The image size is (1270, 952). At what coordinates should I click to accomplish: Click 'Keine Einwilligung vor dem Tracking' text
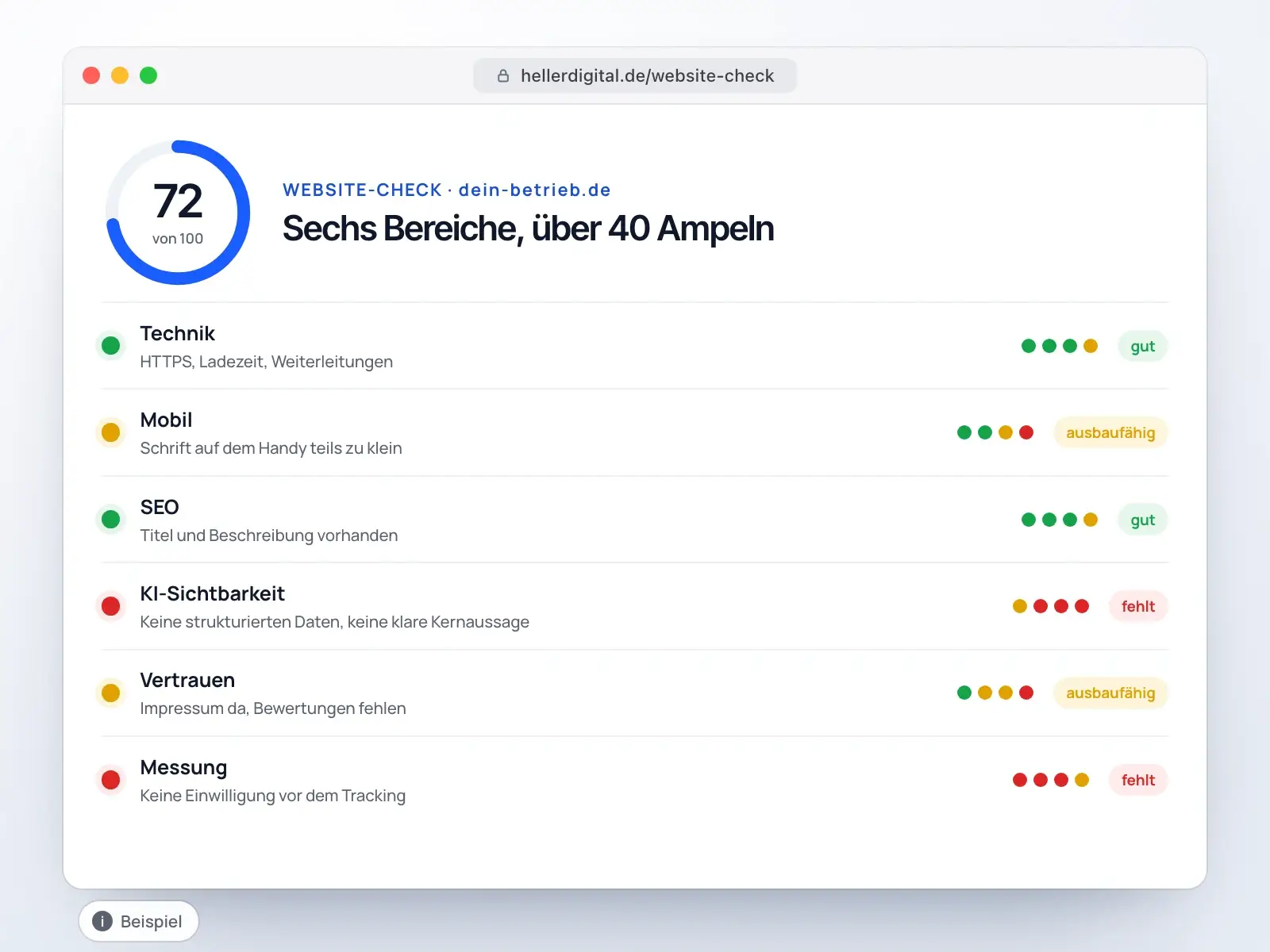coord(273,796)
